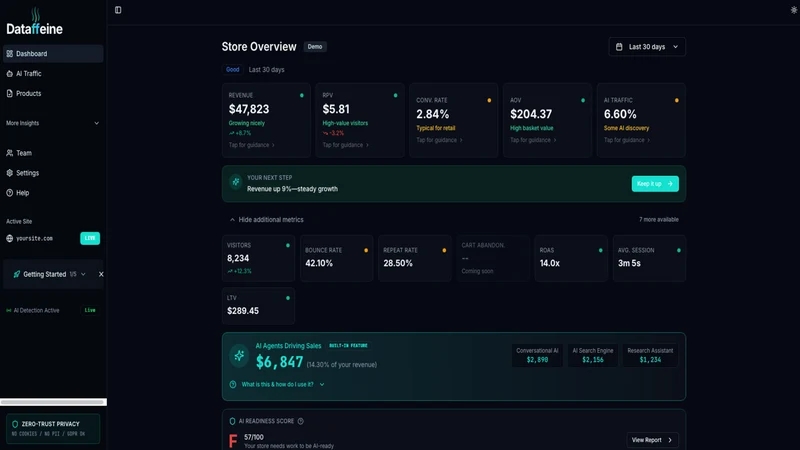
Task: Click the Revenue card green status dot
Action: tap(302, 95)
